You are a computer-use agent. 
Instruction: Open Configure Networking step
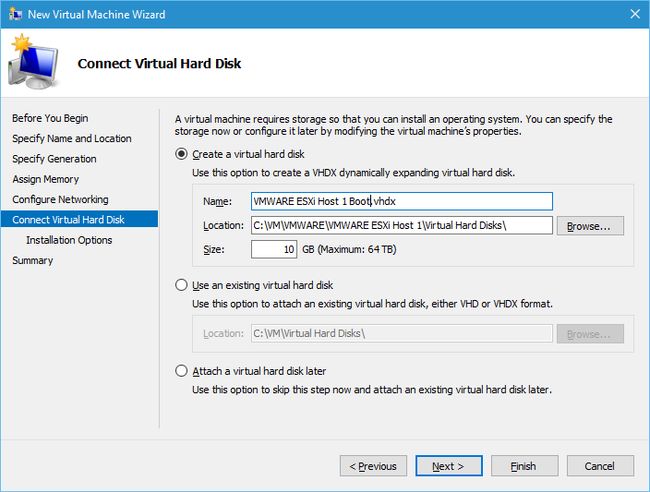point(61,199)
